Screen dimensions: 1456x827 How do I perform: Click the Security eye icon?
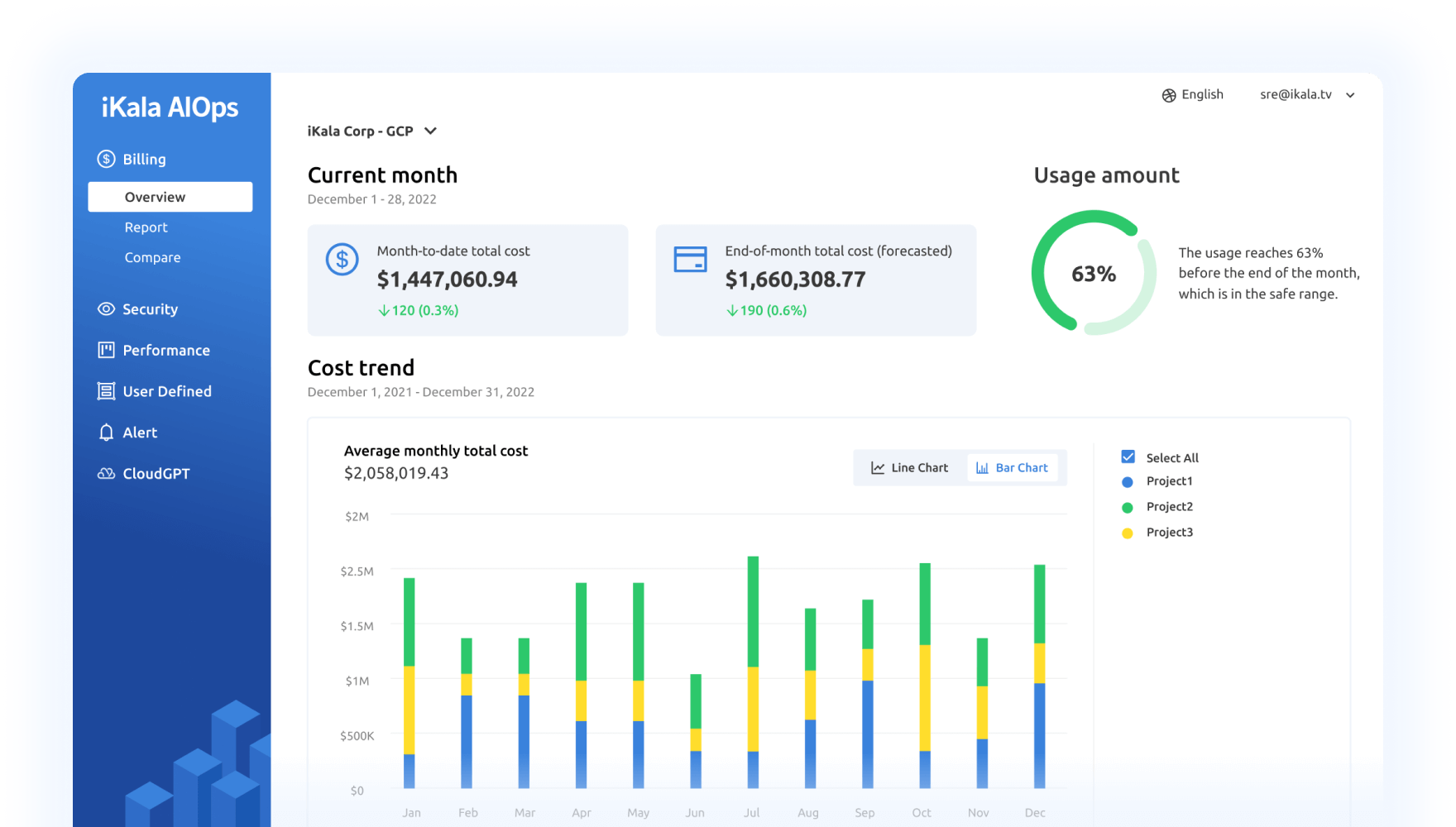(106, 309)
